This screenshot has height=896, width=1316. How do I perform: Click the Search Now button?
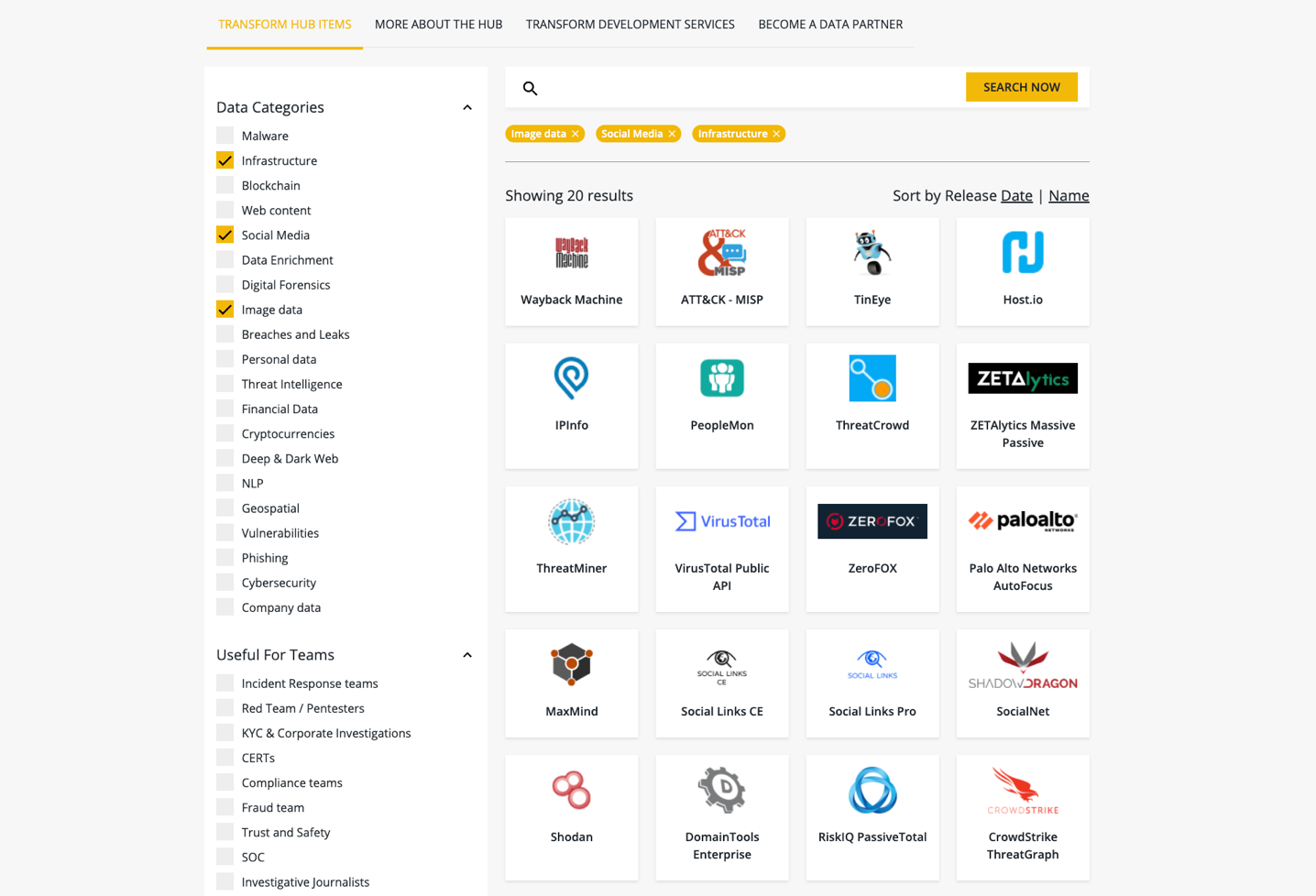click(1021, 87)
